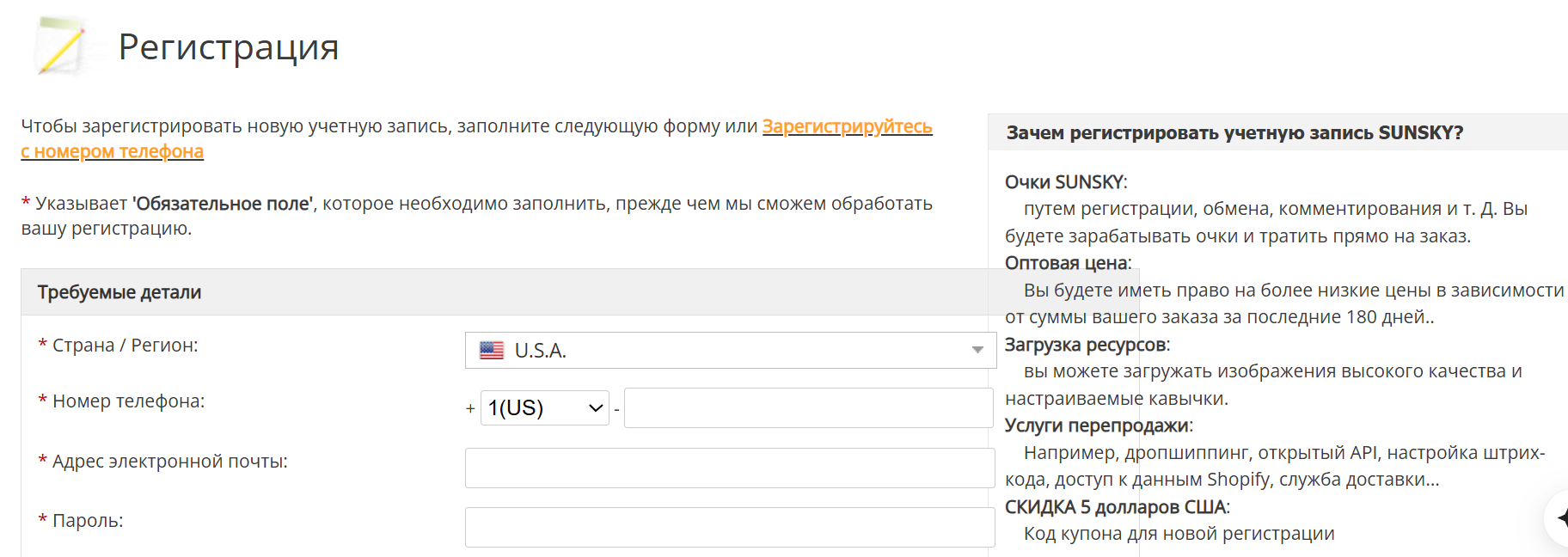
Task: Click the US flag in country field
Action: tap(492, 351)
